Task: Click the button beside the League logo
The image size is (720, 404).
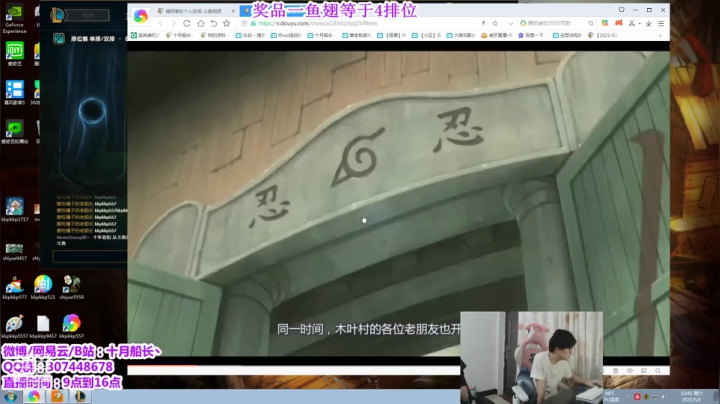Action: [x=88, y=15]
